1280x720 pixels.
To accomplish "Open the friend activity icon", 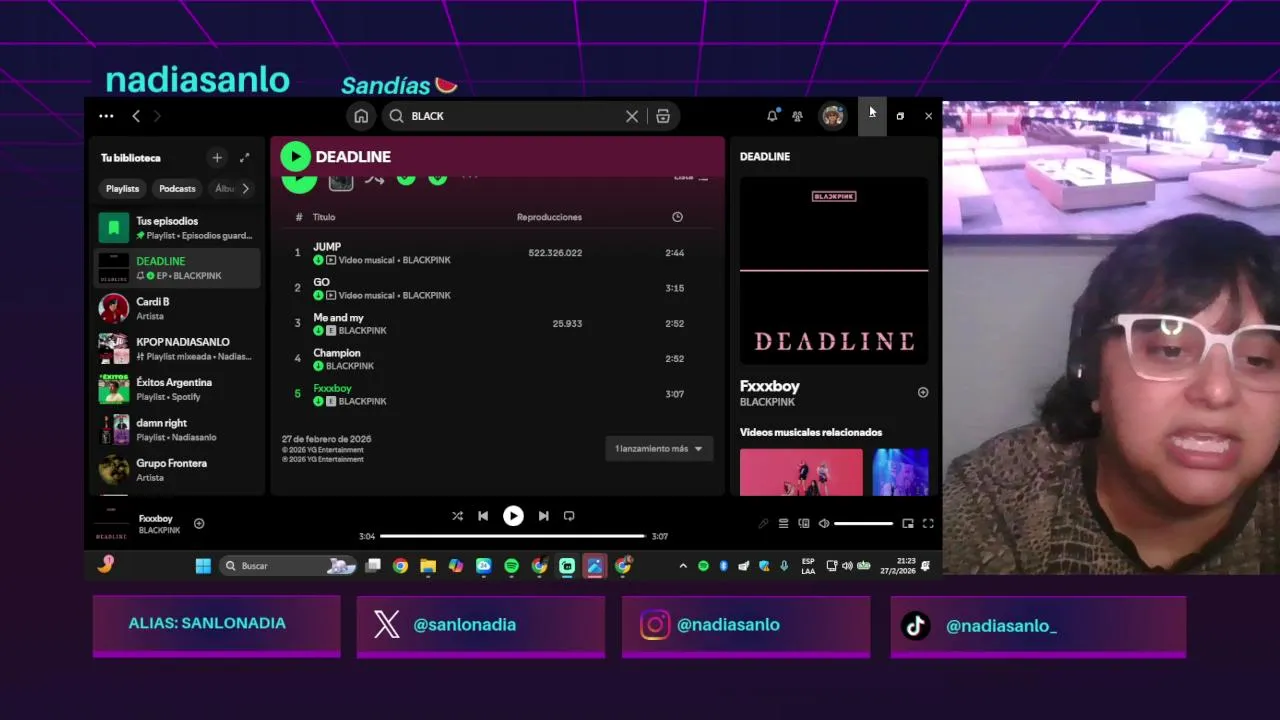I will 797,116.
